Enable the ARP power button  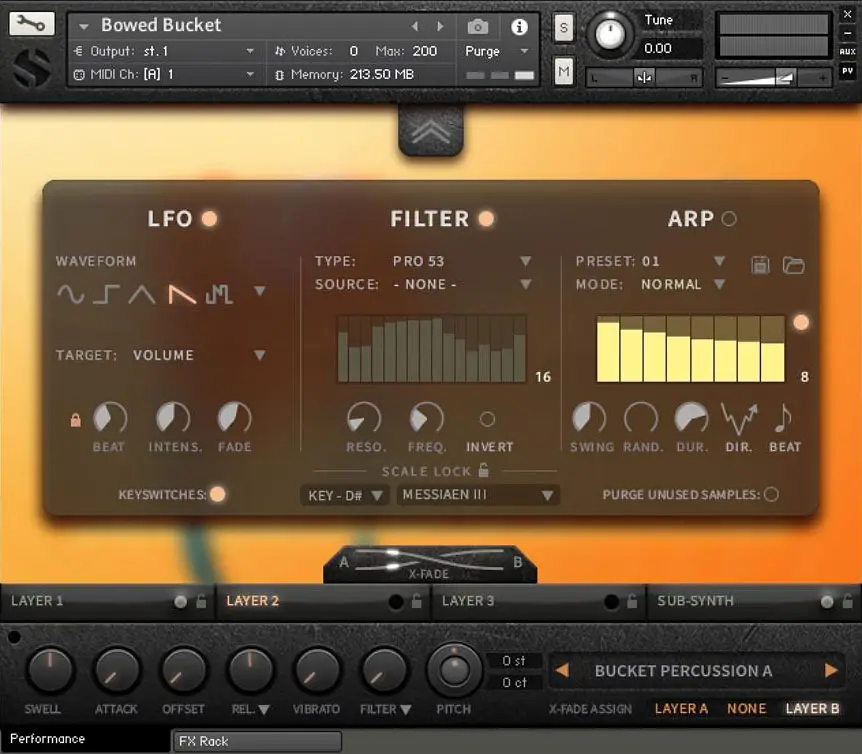(729, 219)
